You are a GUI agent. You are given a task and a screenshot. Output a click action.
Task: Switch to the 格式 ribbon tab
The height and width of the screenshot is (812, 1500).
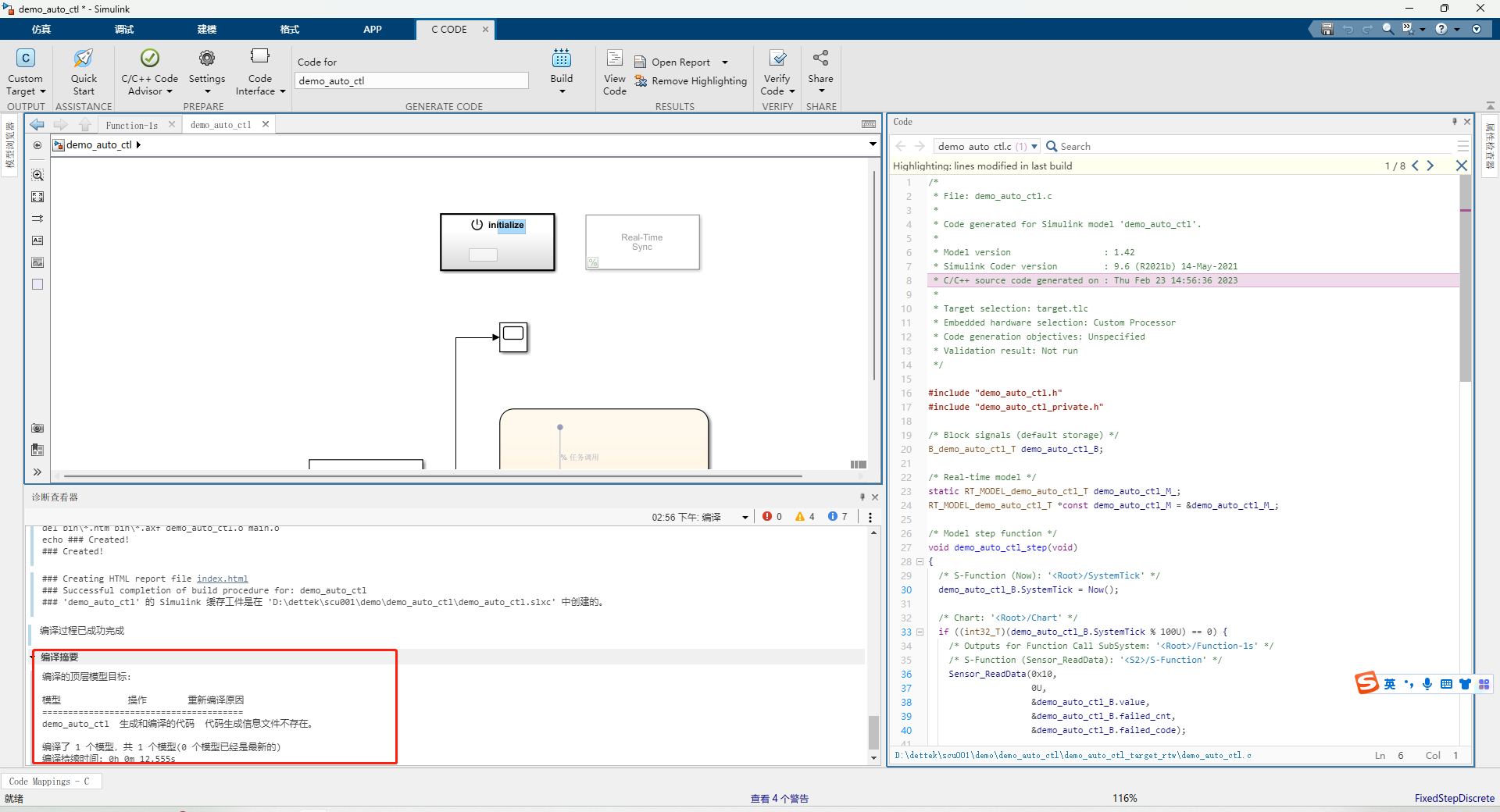290,29
